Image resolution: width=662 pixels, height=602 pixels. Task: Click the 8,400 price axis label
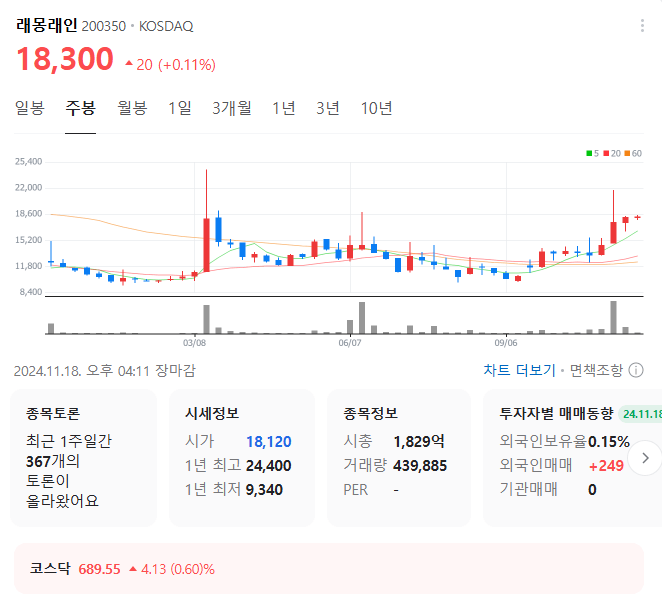(x=31, y=292)
